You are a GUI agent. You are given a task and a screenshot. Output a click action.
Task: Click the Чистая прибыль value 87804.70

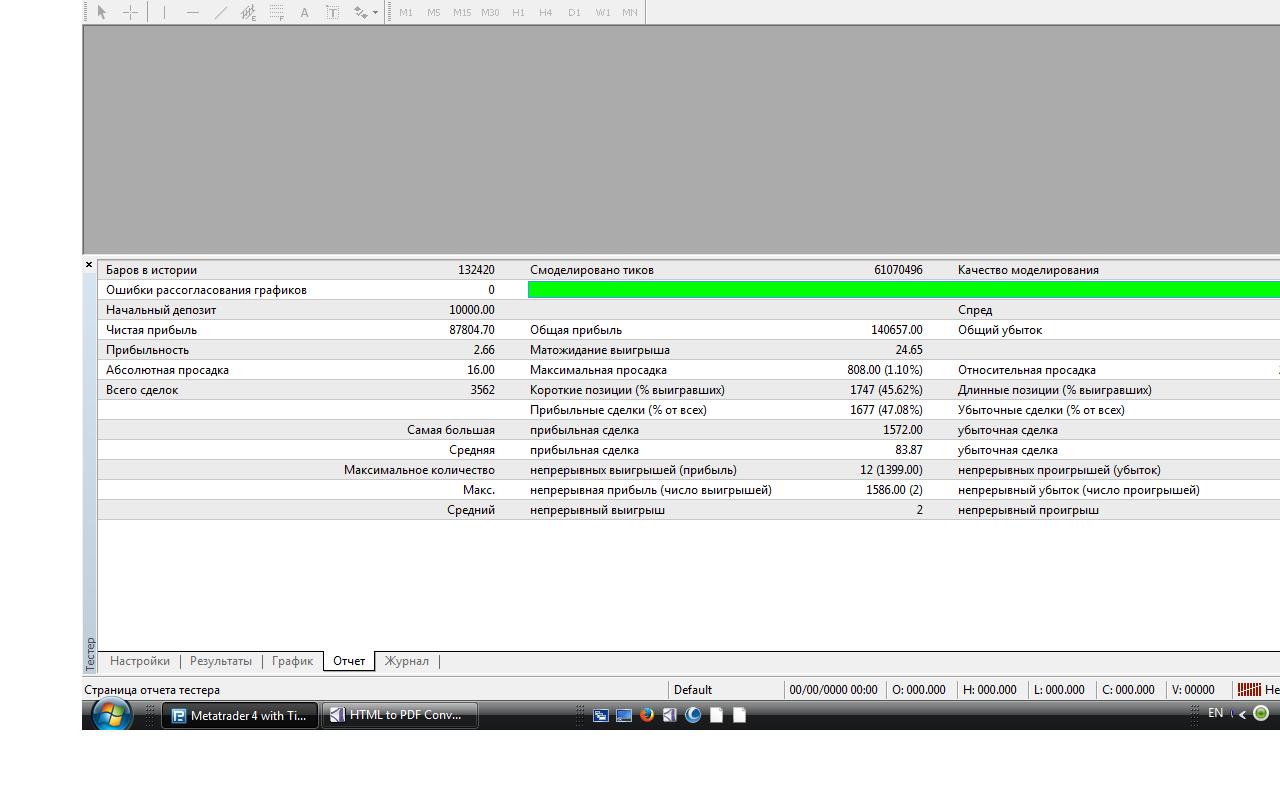click(x=472, y=330)
